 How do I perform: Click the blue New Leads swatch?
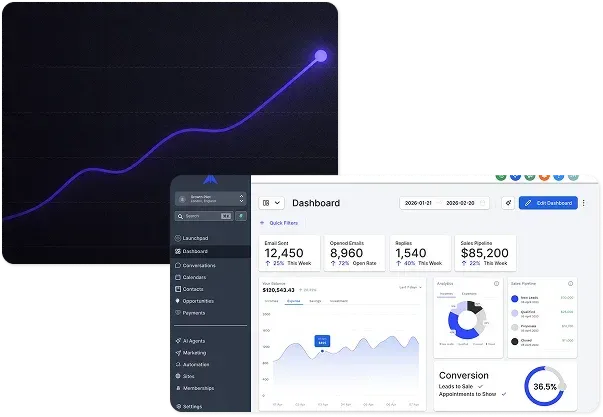coord(515,299)
